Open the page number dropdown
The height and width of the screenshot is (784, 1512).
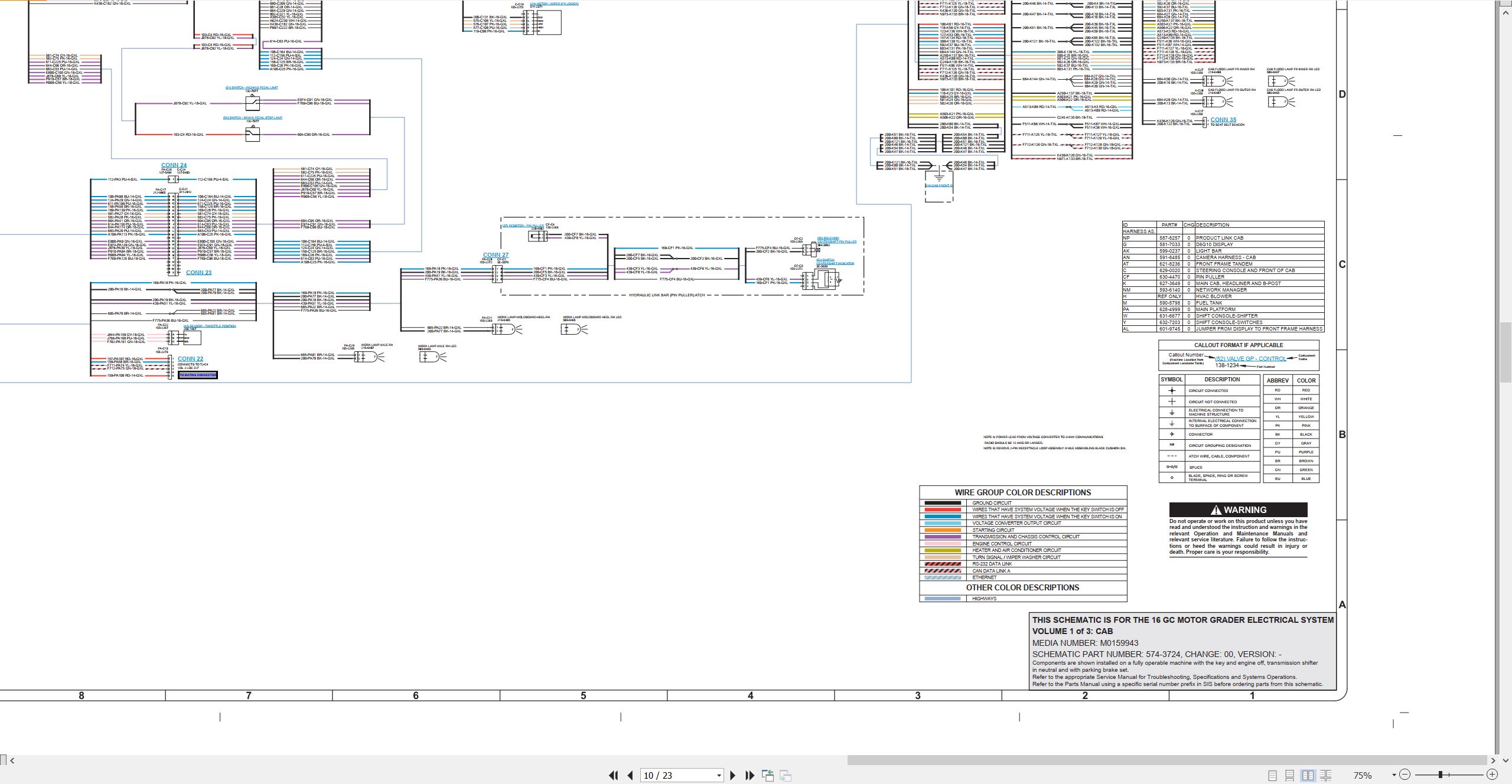(x=719, y=776)
